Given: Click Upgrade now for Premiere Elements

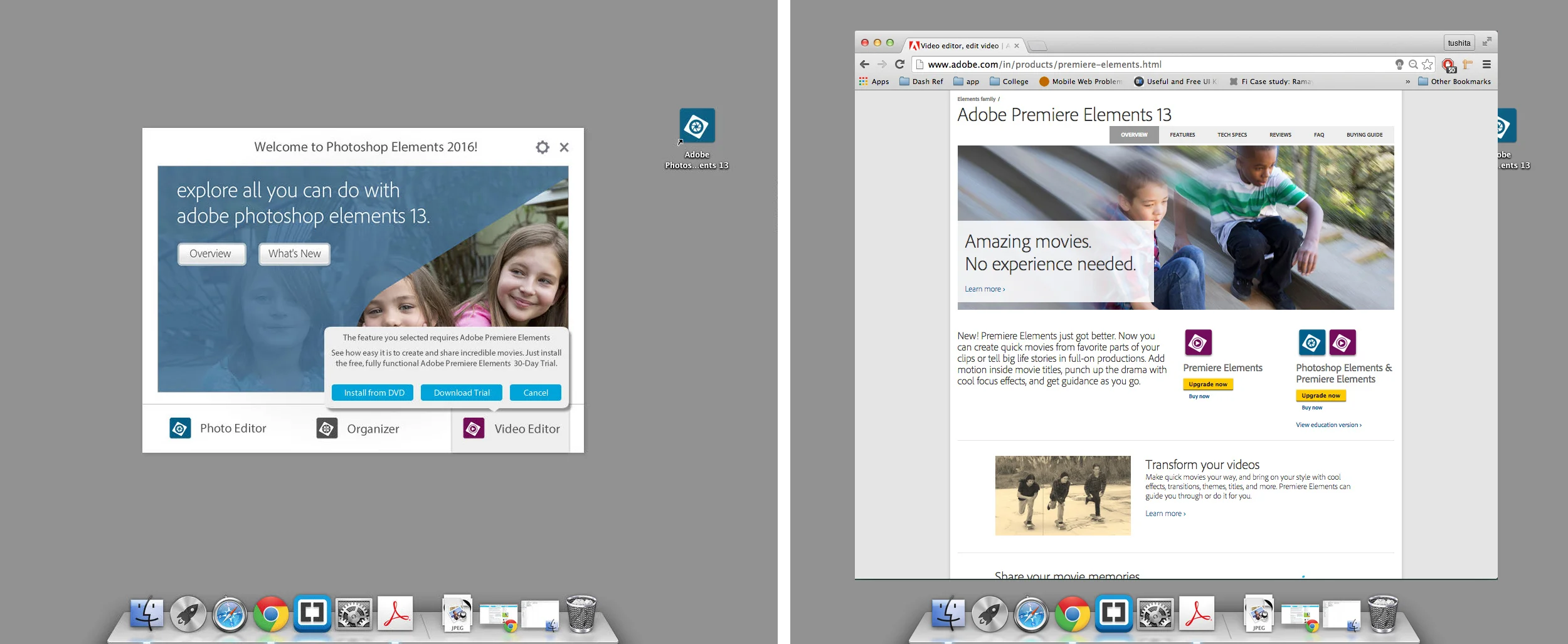Looking at the screenshot, I should click(1207, 384).
